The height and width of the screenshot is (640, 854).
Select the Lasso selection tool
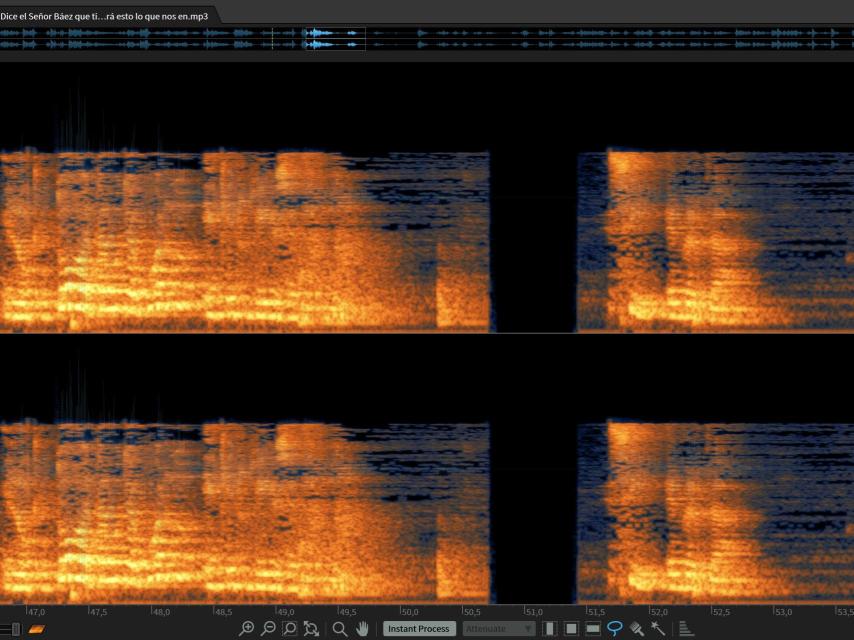615,629
